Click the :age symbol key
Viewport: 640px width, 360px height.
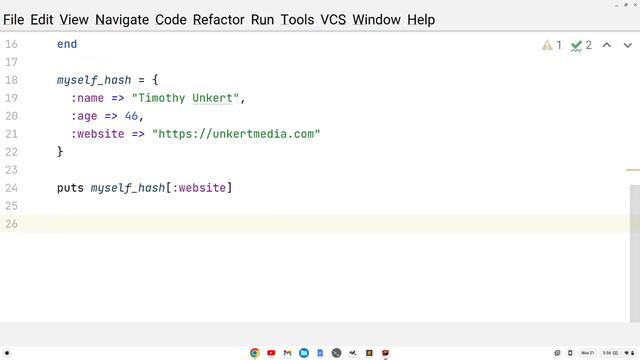[84, 116]
